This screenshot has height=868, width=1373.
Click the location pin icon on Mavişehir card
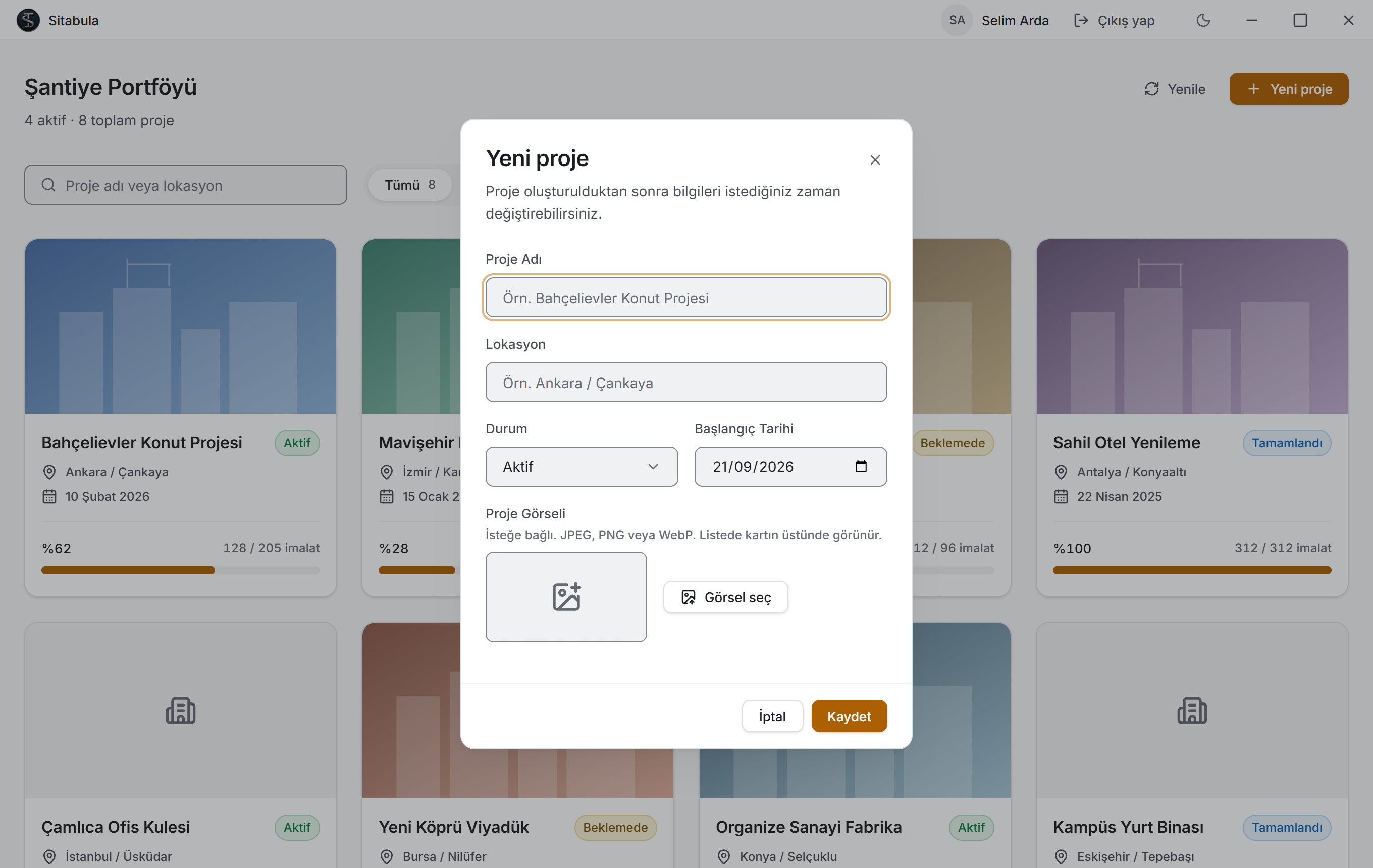(387, 472)
